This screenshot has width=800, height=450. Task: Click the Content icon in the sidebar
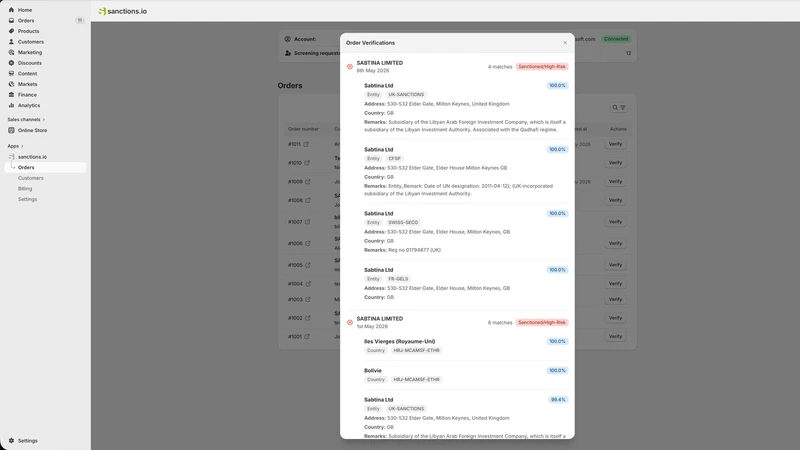coord(11,73)
